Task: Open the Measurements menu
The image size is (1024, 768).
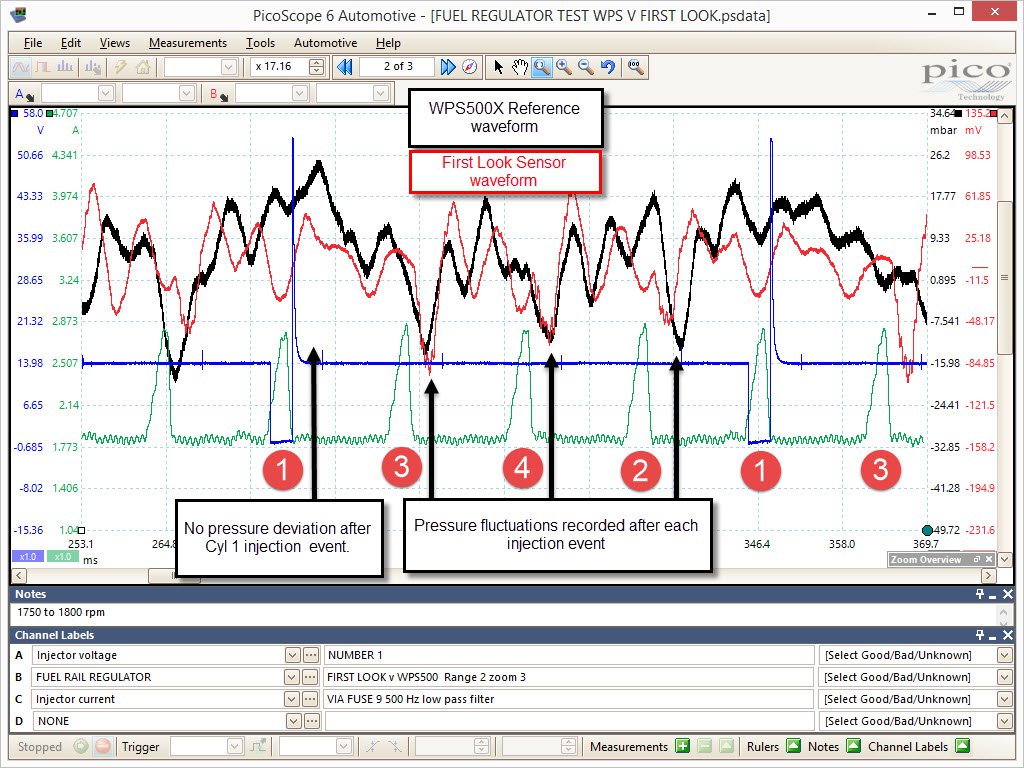Action: (x=188, y=42)
